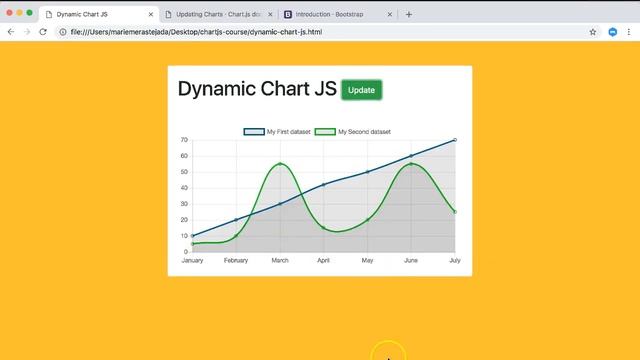Click the May axis label
Viewport: 640px width, 360px height.
367,260
